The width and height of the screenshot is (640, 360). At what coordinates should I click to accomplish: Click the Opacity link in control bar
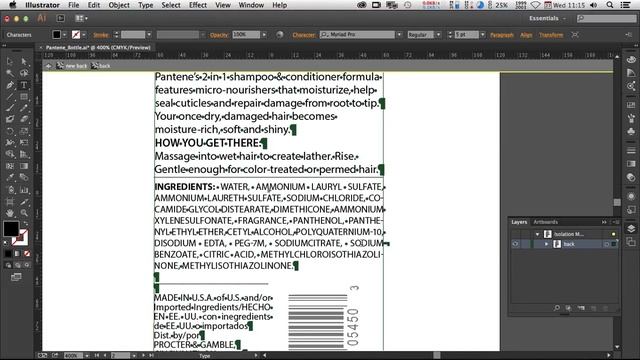(x=219, y=35)
